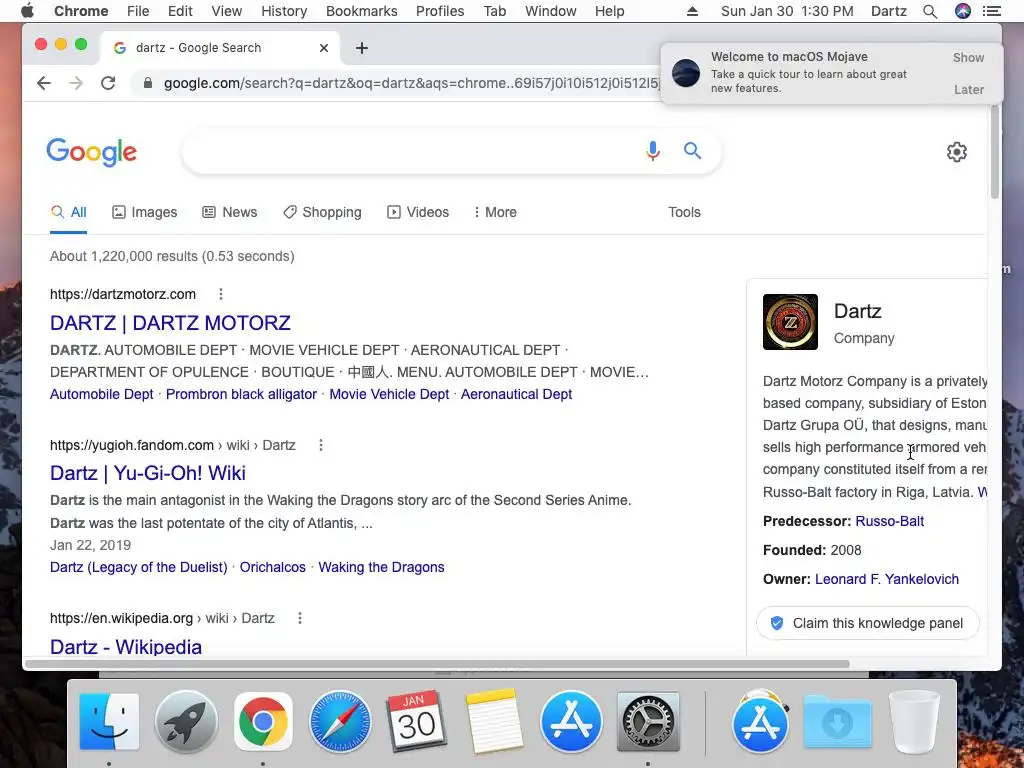Open the File menu
This screenshot has width=1024, height=768.
pos(138,11)
